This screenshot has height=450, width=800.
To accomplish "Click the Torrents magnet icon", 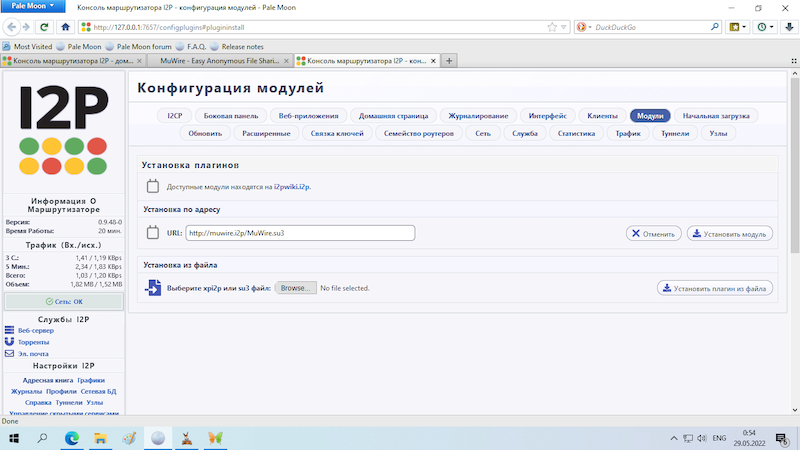I will click(10, 342).
